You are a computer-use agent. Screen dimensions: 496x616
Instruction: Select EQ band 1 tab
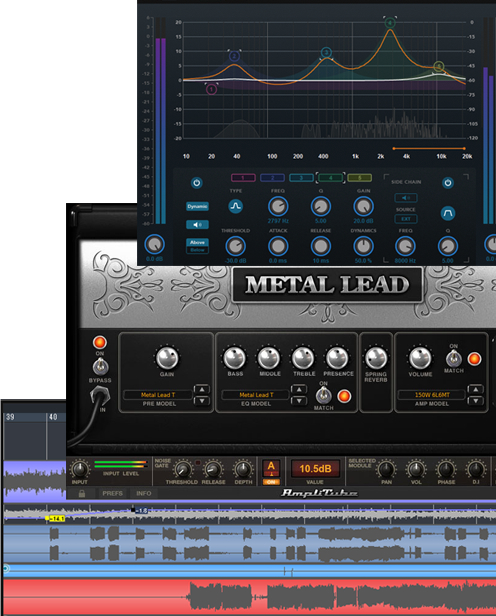(x=243, y=178)
